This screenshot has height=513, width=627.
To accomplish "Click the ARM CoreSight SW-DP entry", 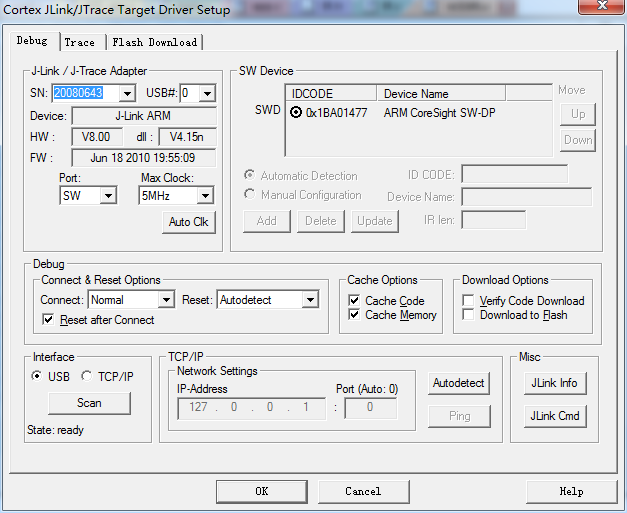I will [439, 113].
